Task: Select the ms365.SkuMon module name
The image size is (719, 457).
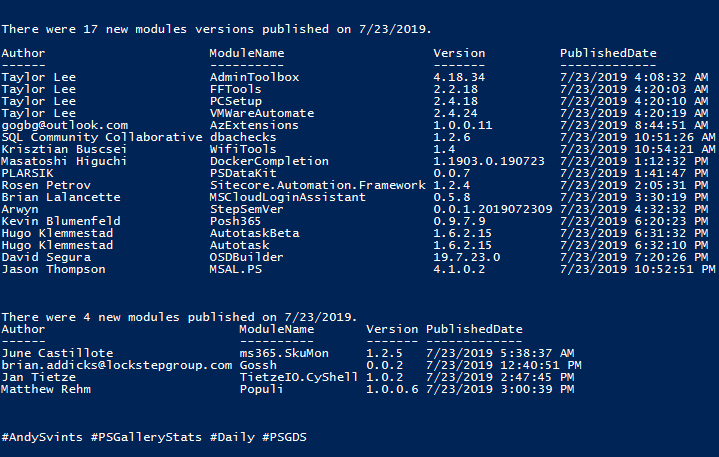Action: [x=284, y=353]
